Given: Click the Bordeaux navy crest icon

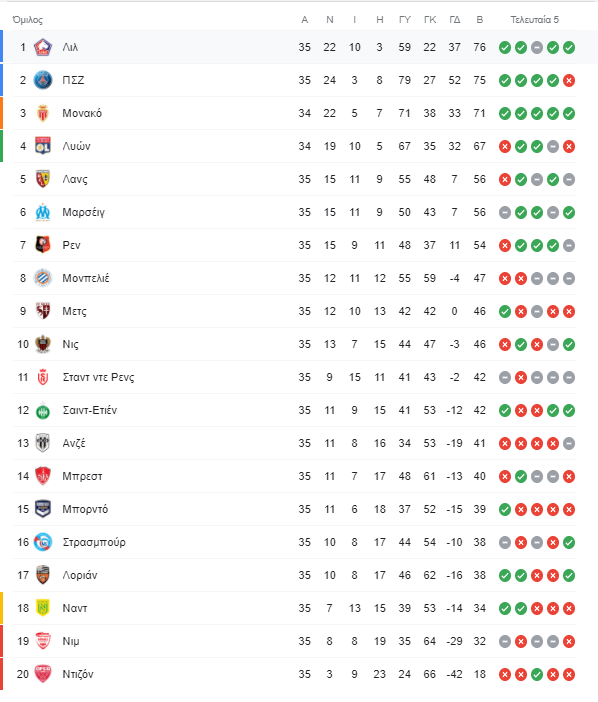Looking at the screenshot, I should pyautogui.click(x=43, y=509).
